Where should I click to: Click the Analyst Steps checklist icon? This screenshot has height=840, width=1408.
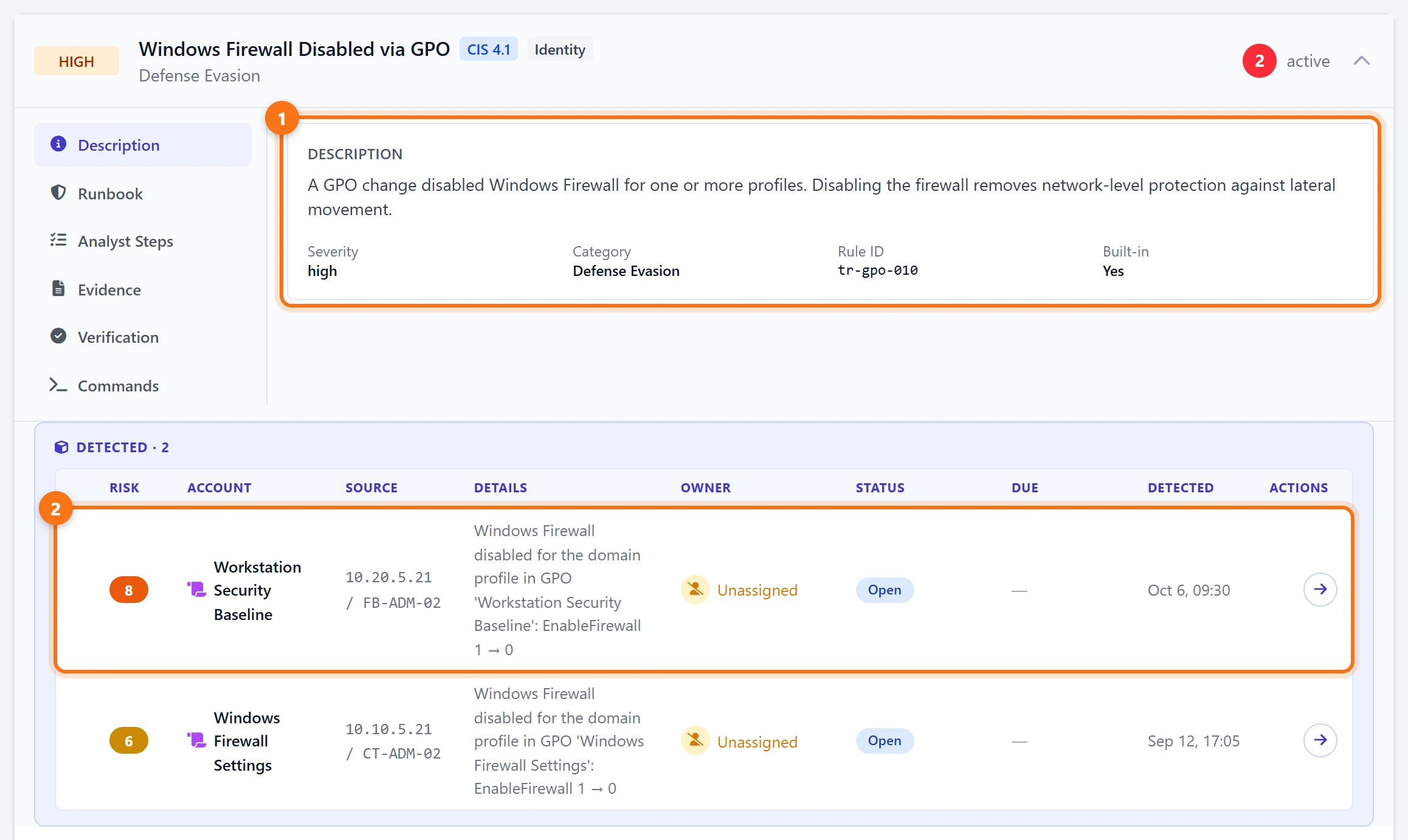58,240
